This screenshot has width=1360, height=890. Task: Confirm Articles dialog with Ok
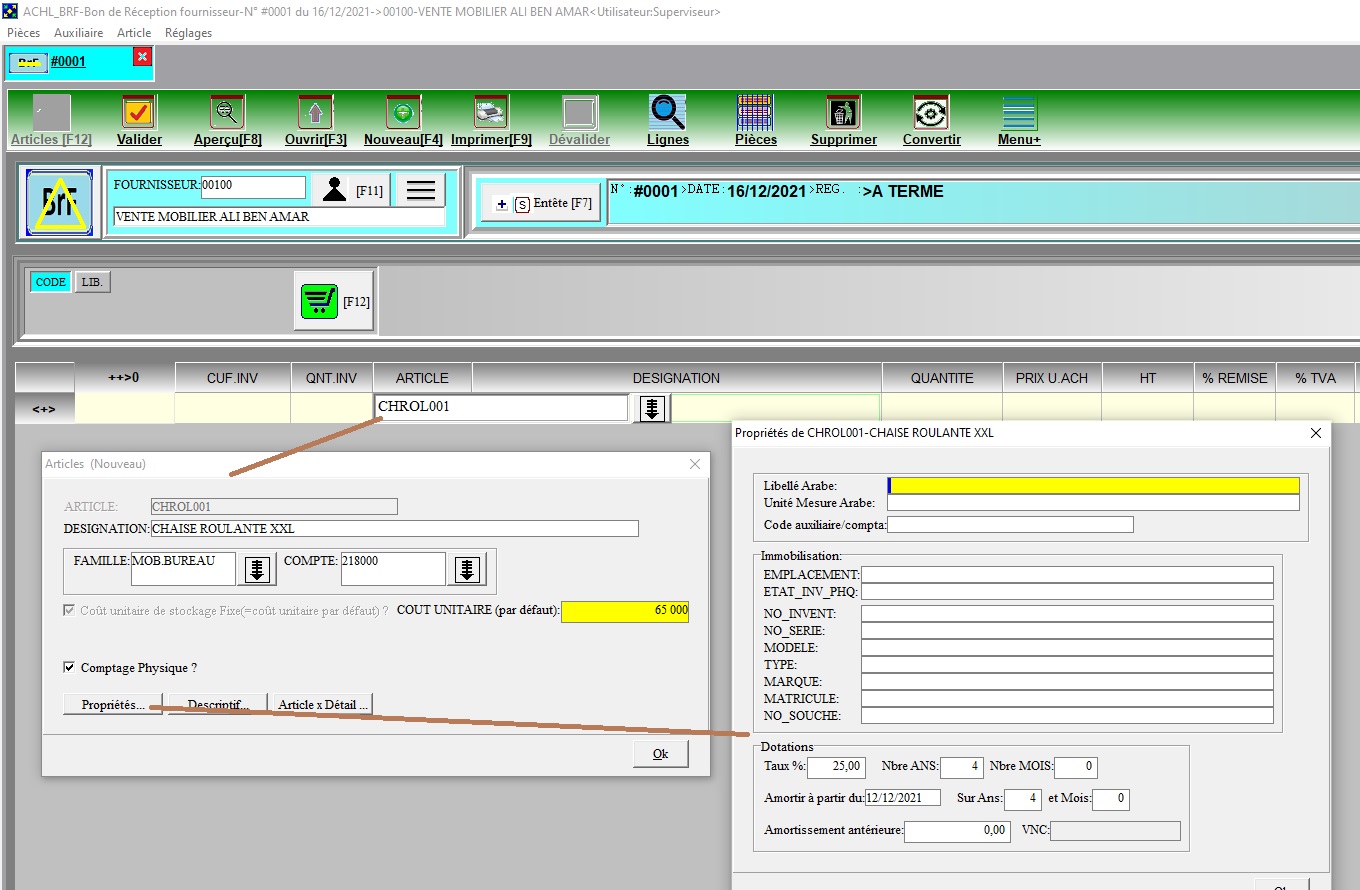pyautogui.click(x=660, y=754)
